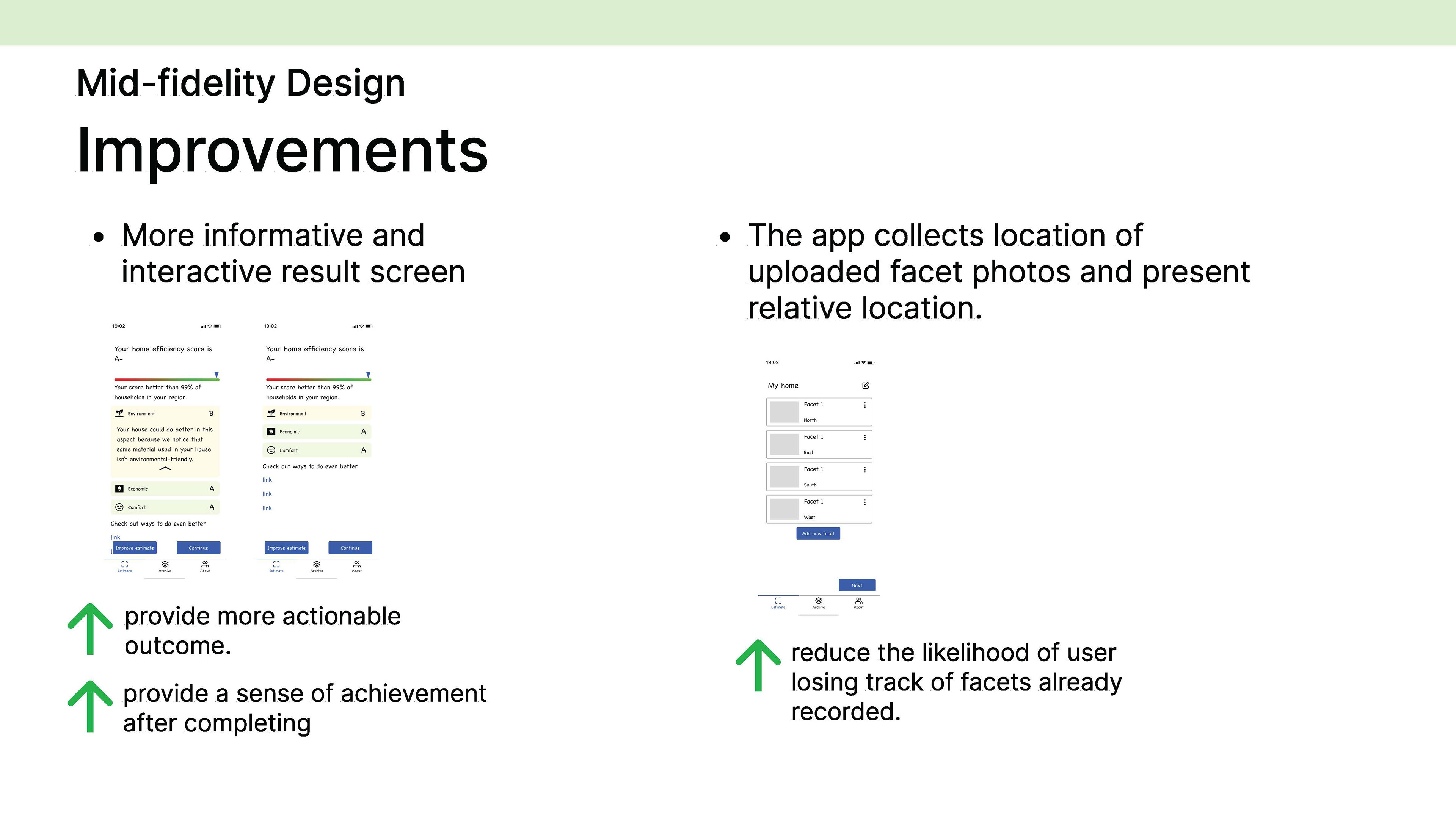Image resolution: width=1456 pixels, height=819 pixels.
Task: Expand Comfort row in expanded result screen
Action: [165, 508]
